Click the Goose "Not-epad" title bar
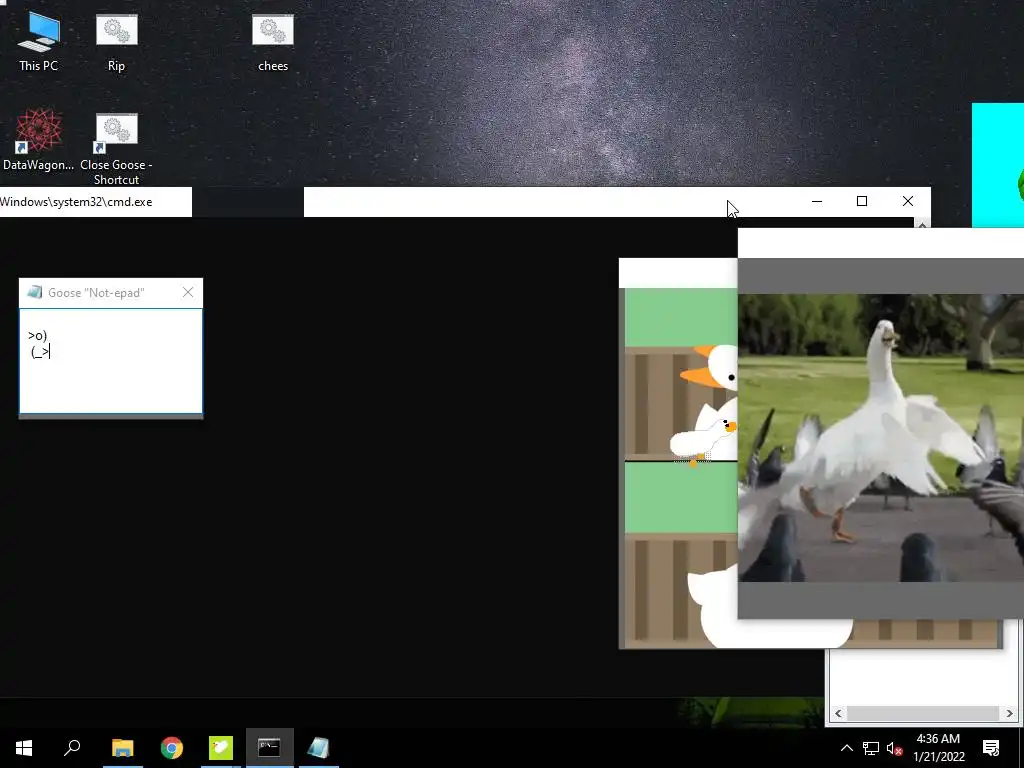The image size is (1024, 768). pos(111,293)
